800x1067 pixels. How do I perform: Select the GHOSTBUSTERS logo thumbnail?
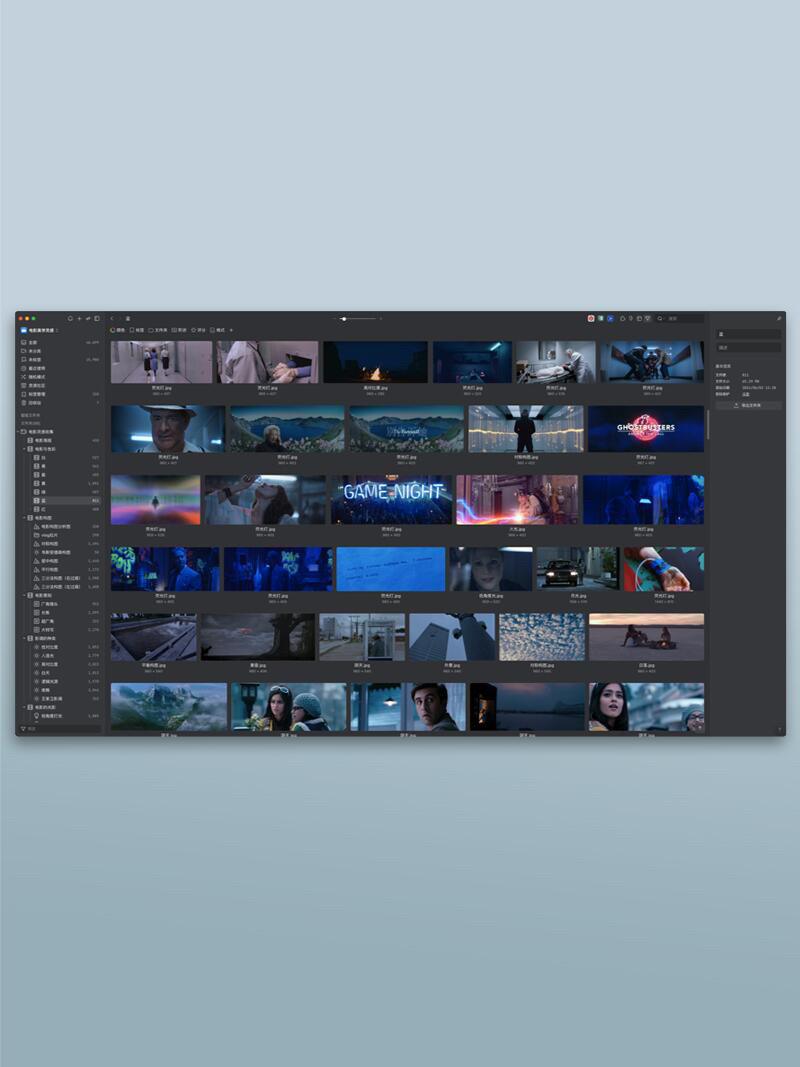click(x=646, y=429)
